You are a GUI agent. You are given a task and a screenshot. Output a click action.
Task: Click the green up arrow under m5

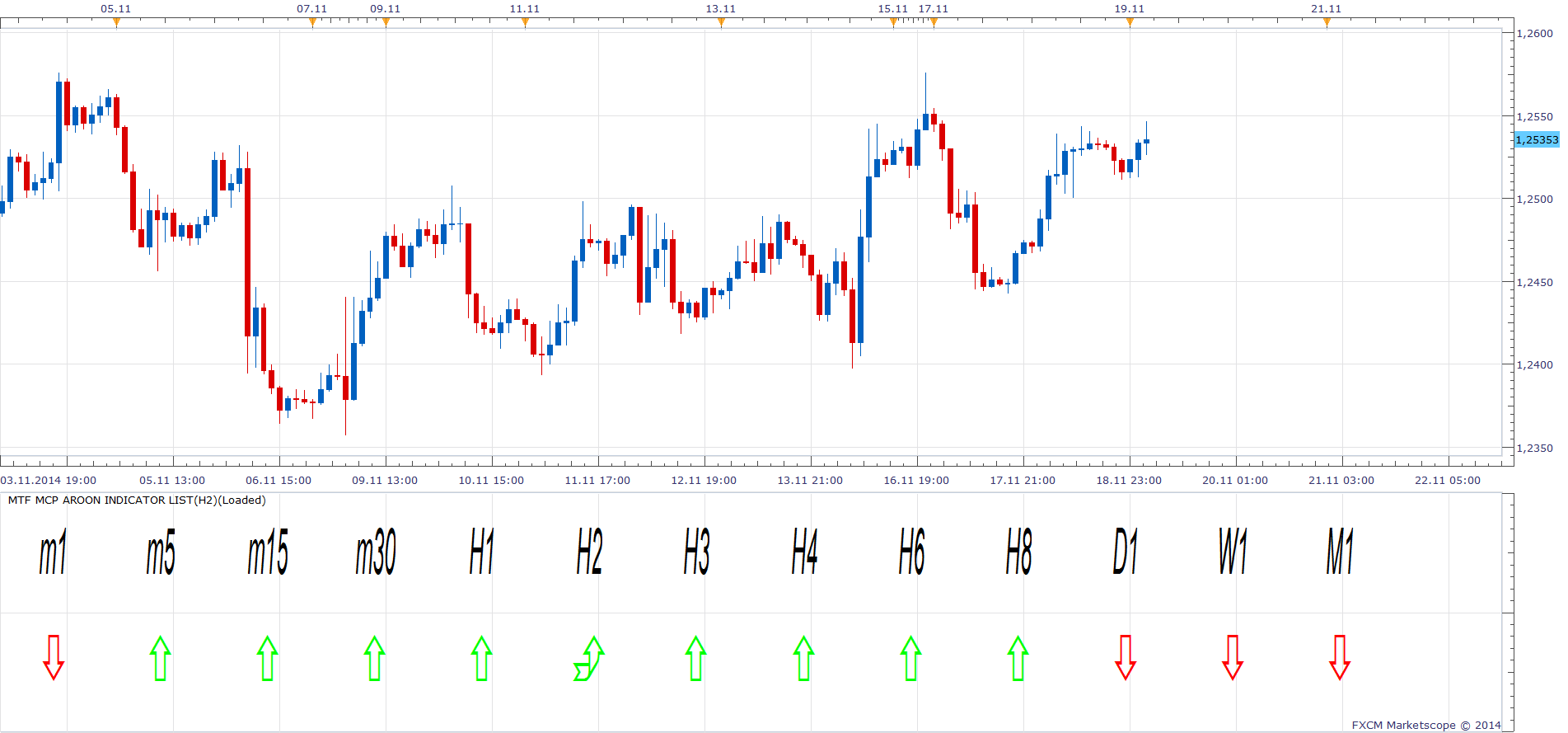pyautogui.click(x=161, y=658)
